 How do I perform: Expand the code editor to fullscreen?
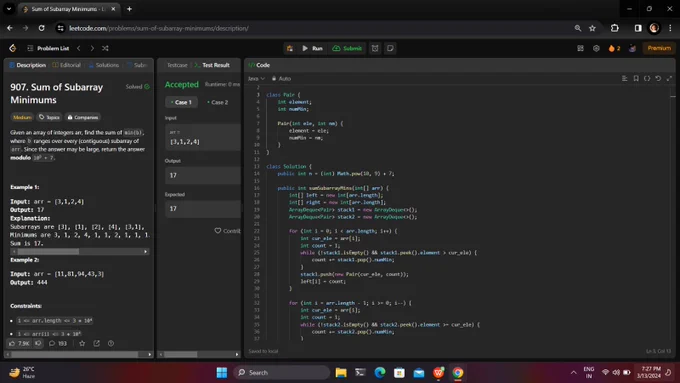tap(670, 79)
